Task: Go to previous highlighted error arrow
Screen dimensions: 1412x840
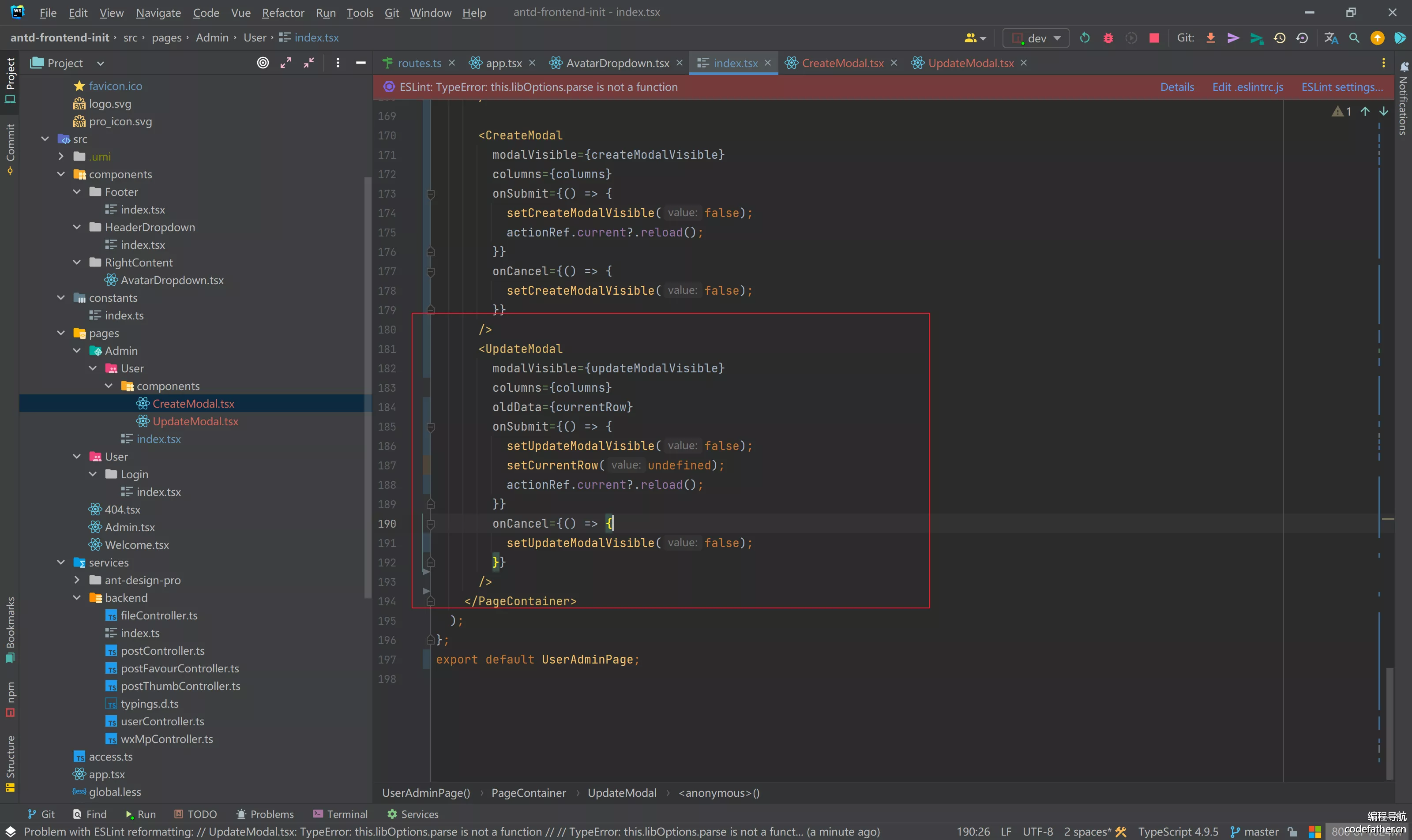Action: pyautogui.click(x=1365, y=111)
